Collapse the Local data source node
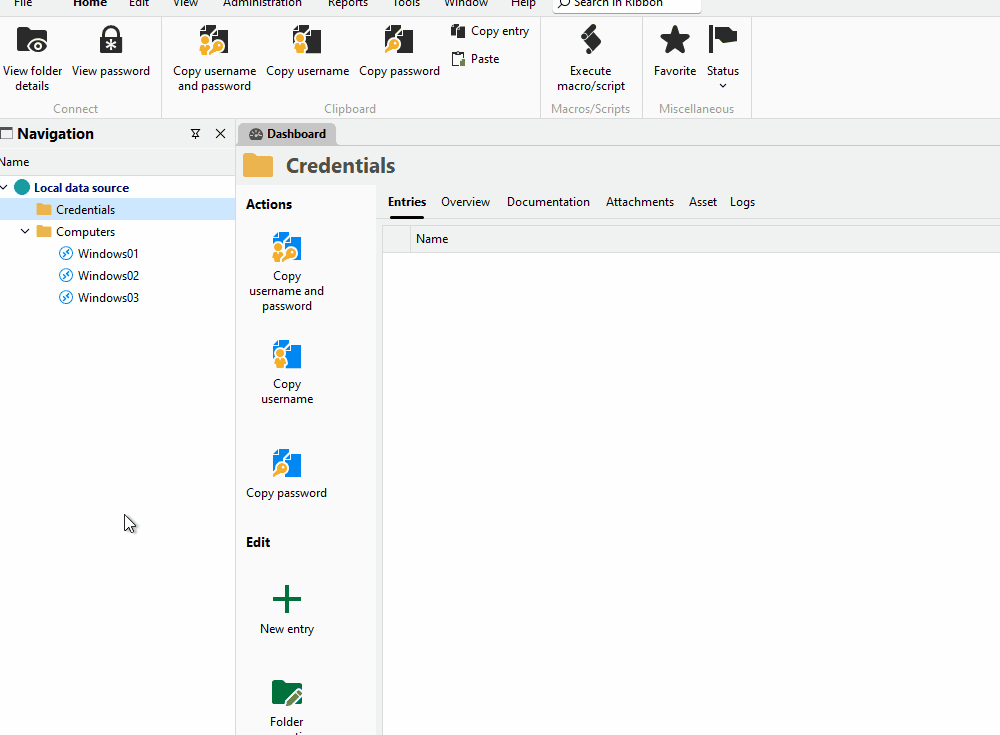The width and height of the screenshot is (1000, 735). tap(5, 188)
